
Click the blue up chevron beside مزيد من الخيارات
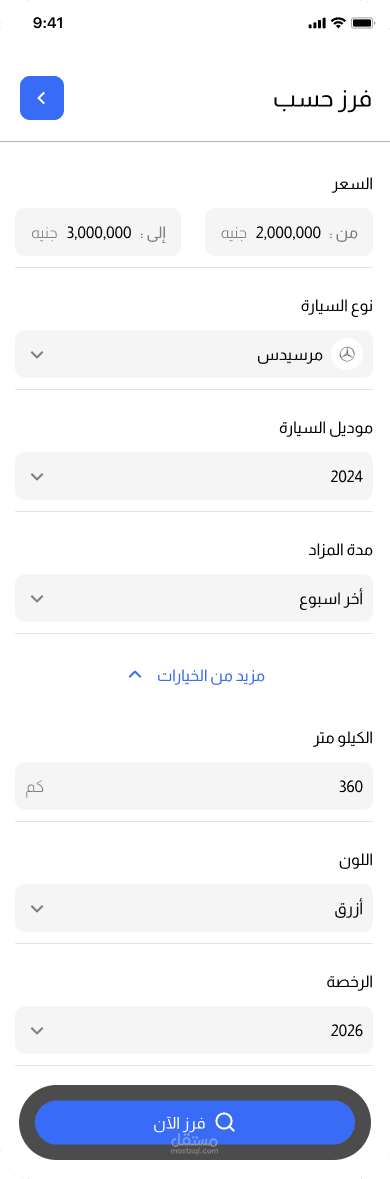pyautogui.click(x=135, y=675)
